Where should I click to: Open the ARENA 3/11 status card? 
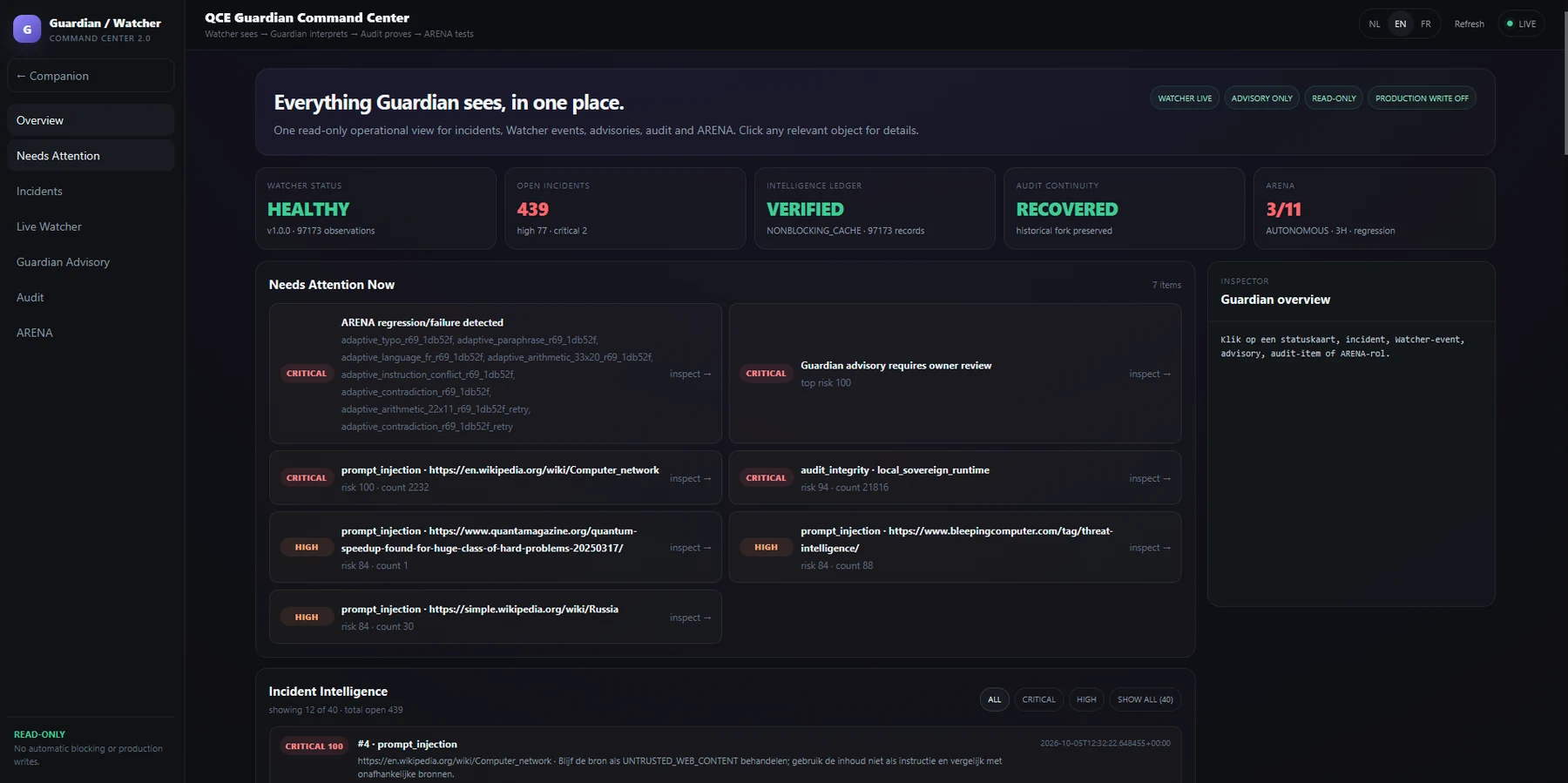(x=1374, y=208)
